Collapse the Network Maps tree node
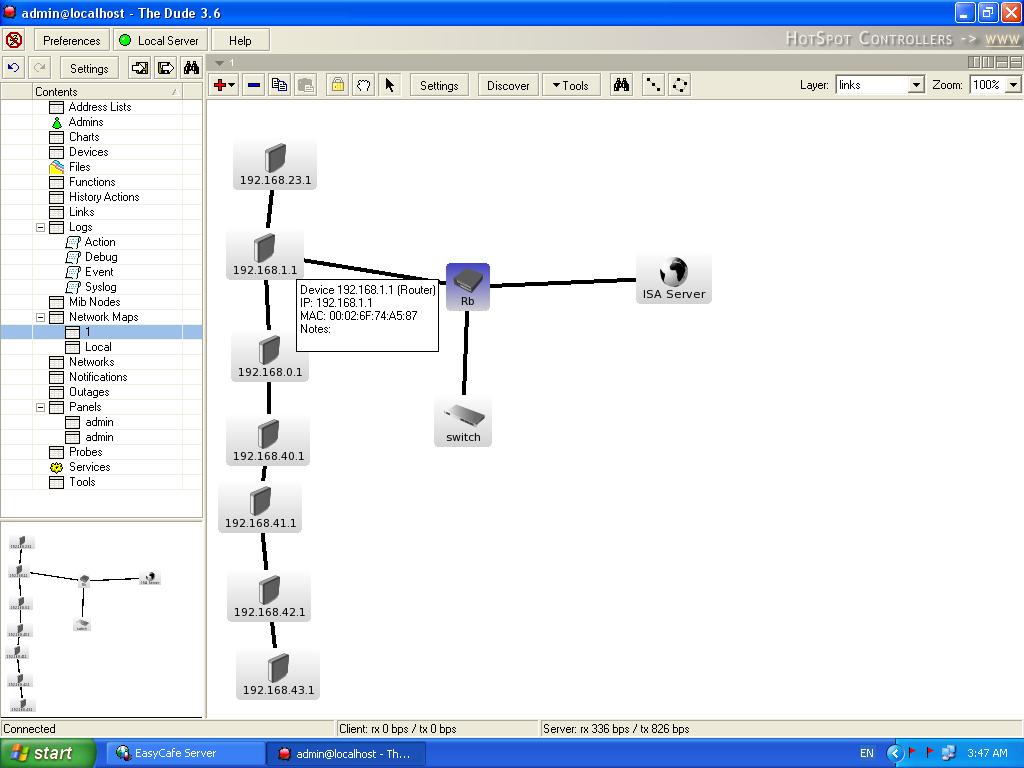 [40, 317]
